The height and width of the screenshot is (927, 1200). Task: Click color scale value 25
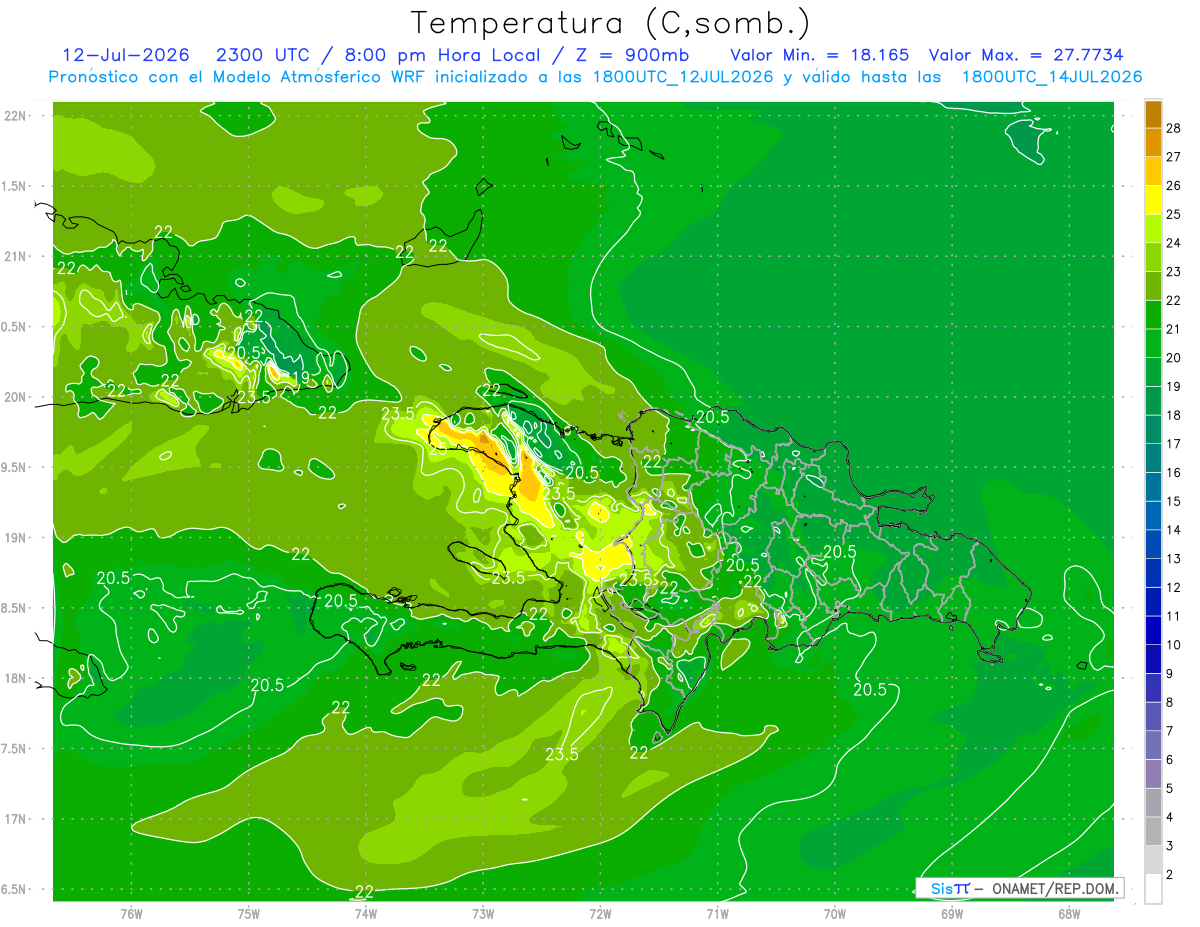click(x=1173, y=214)
